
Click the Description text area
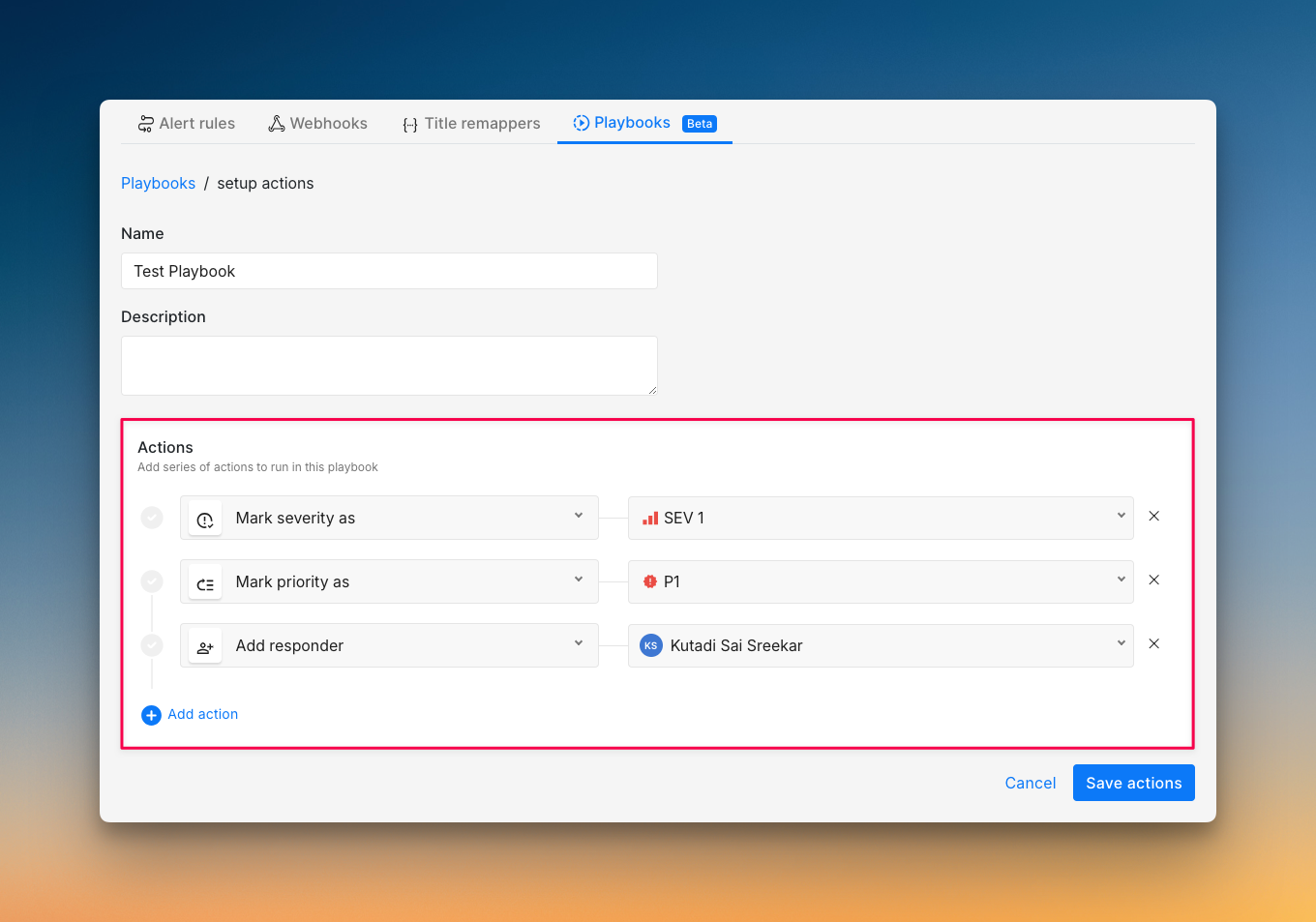pos(389,366)
